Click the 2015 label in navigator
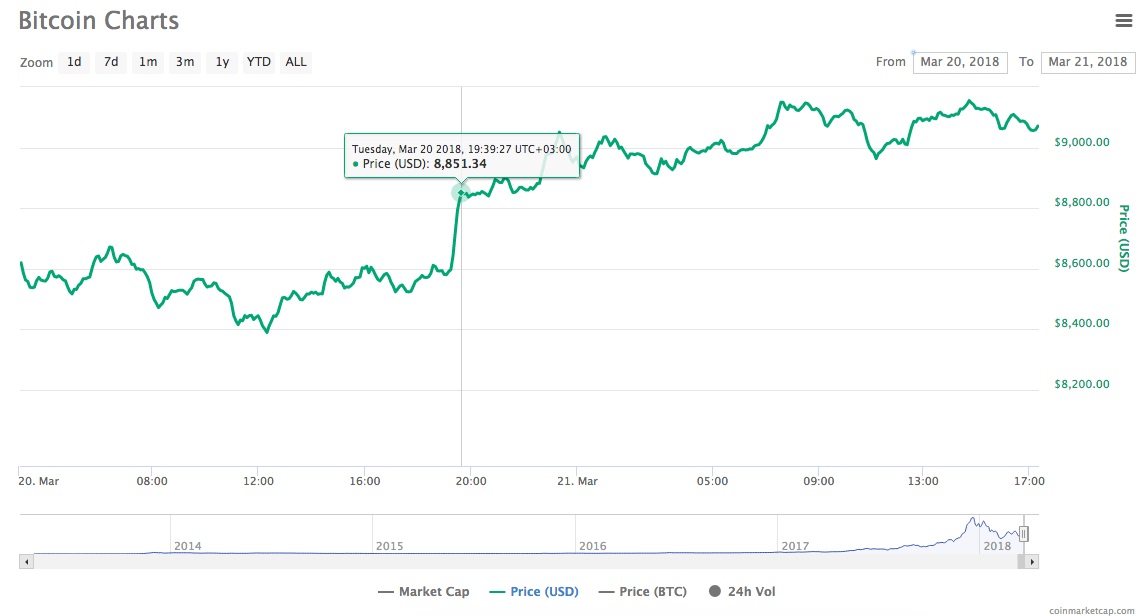 pos(390,546)
